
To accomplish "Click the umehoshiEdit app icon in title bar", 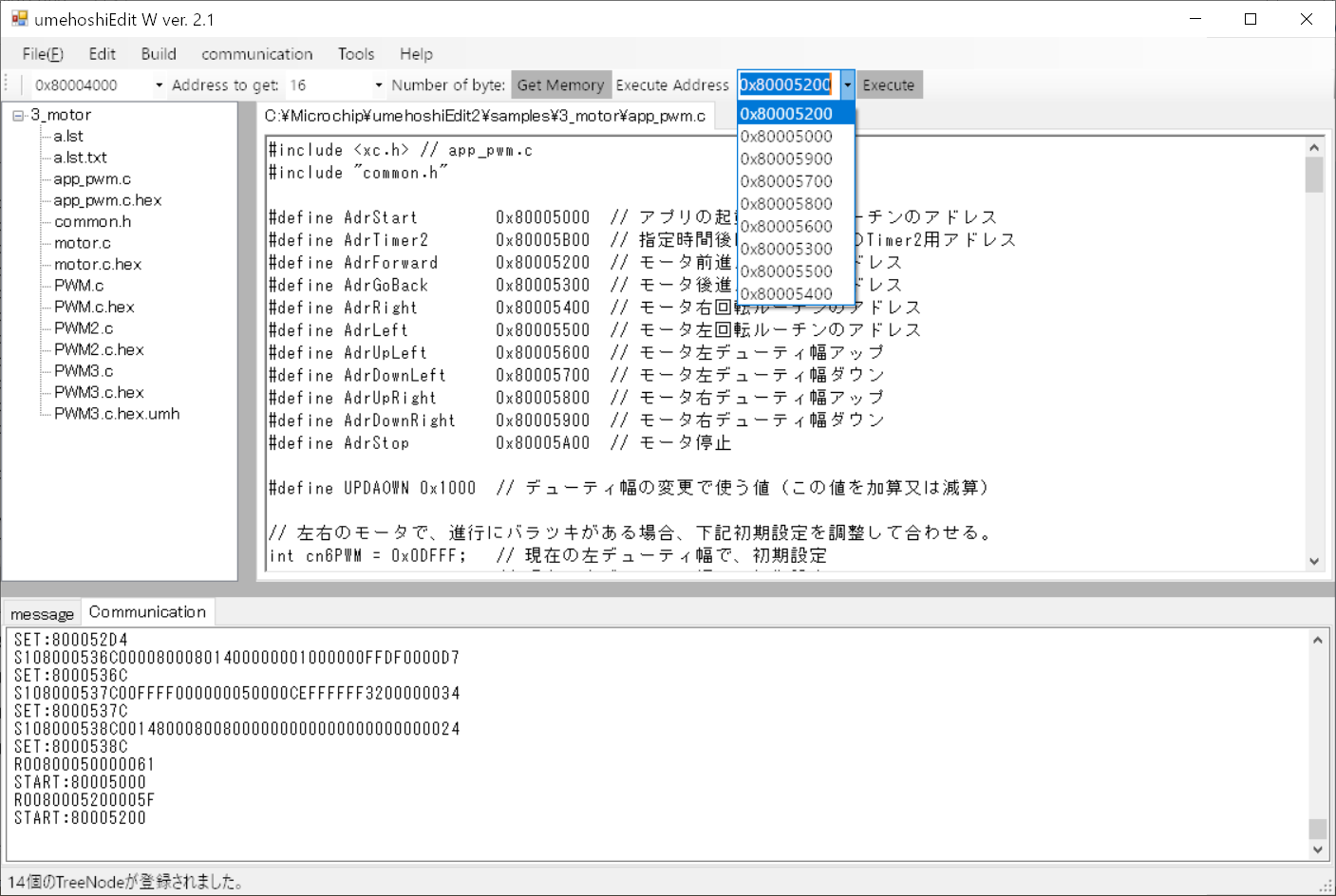I will tap(19, 19).
